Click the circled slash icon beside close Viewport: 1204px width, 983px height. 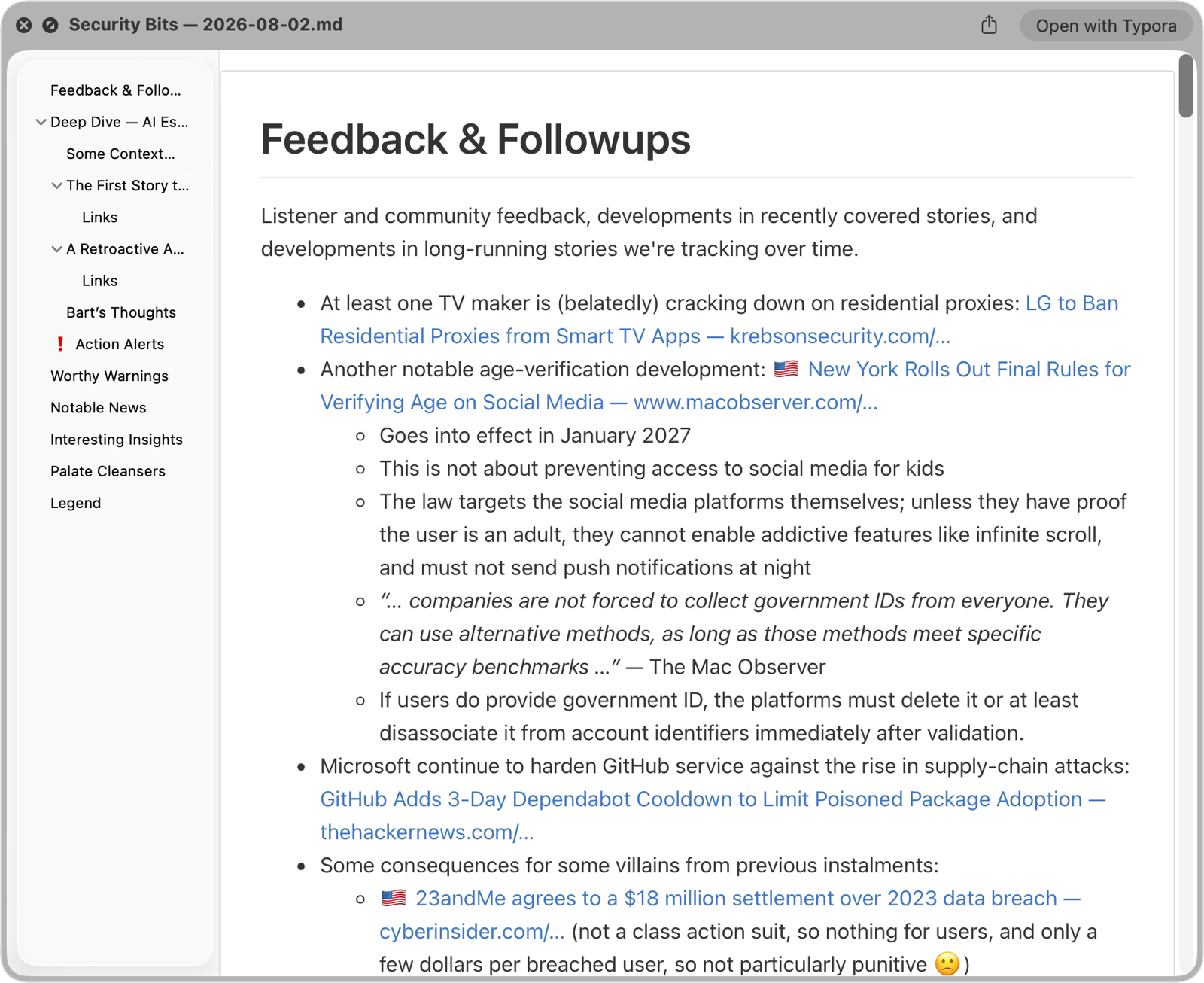click(x=50, y=25)
